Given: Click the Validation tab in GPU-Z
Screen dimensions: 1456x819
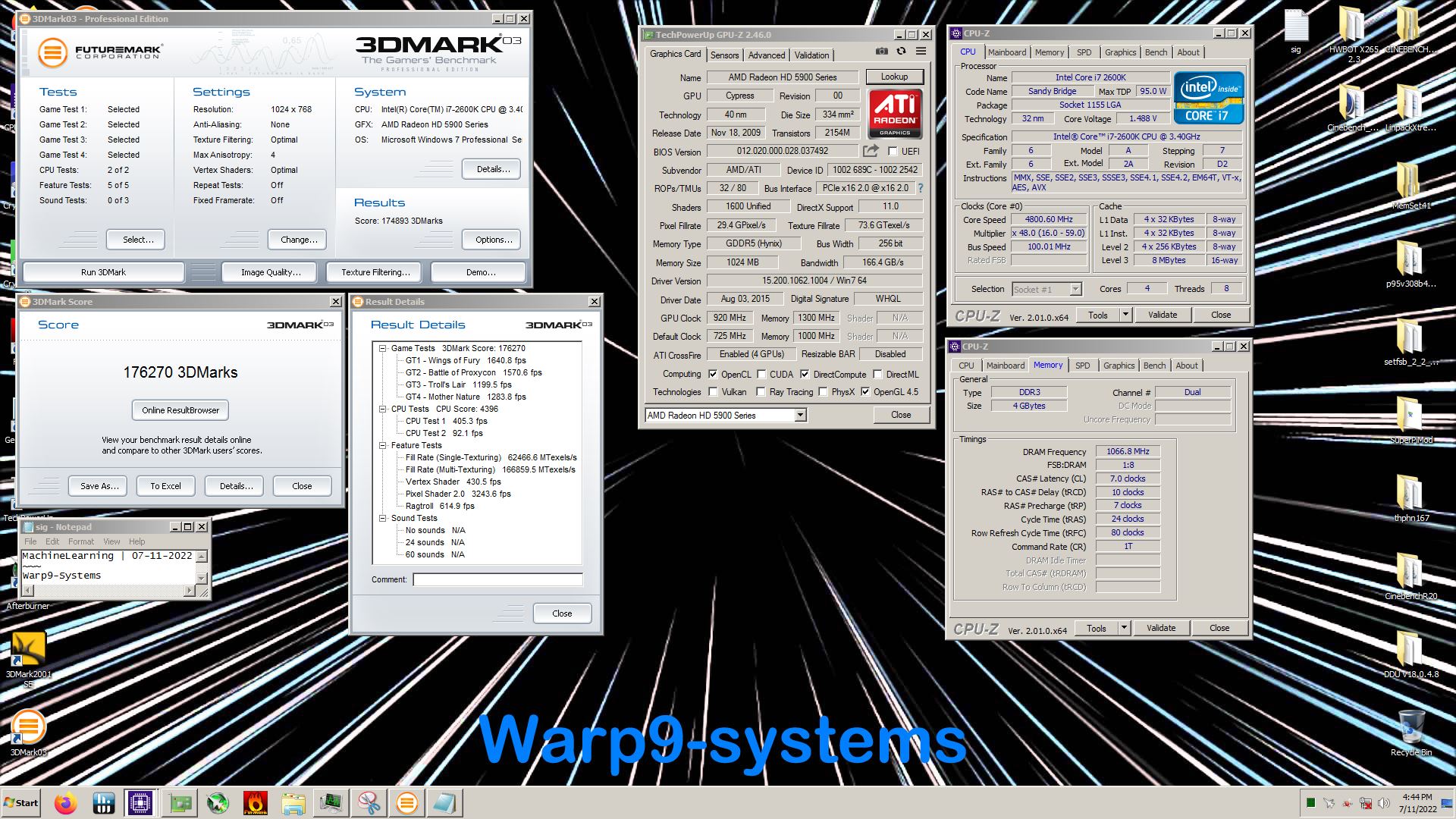Looking at the screenshot, I should coord(811,55).
